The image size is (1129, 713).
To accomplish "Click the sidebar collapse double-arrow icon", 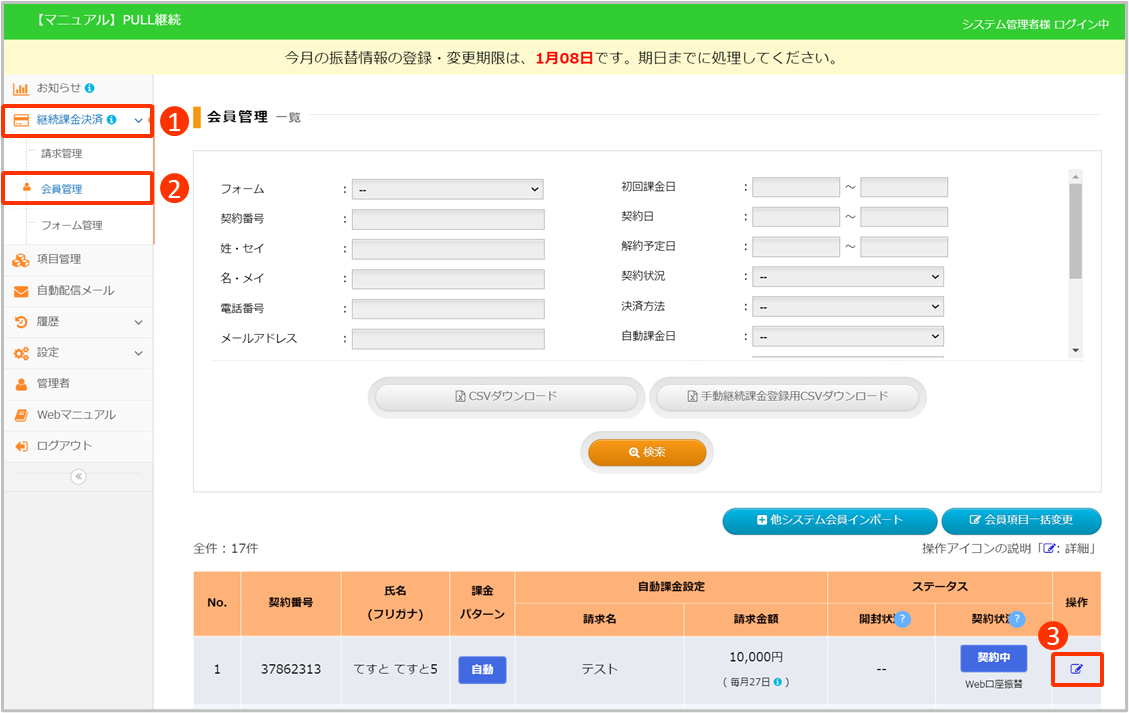I will coord(78,477).
